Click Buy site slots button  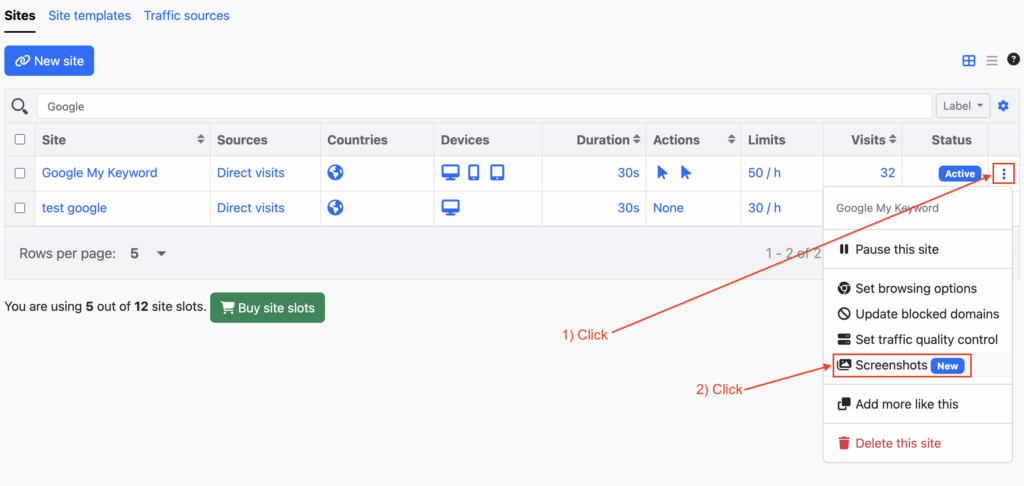pyautogui.click(x=267, y=308)
